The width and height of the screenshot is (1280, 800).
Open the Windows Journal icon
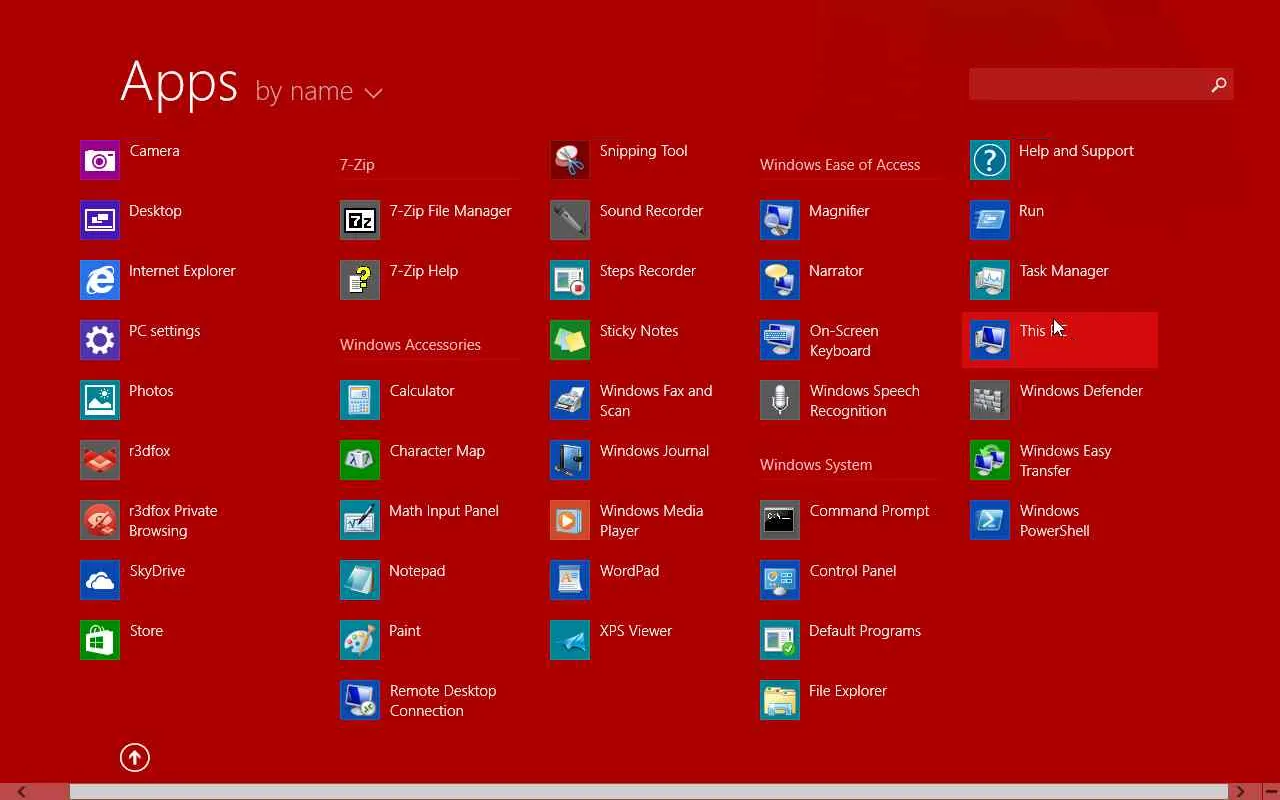[570, 460]
